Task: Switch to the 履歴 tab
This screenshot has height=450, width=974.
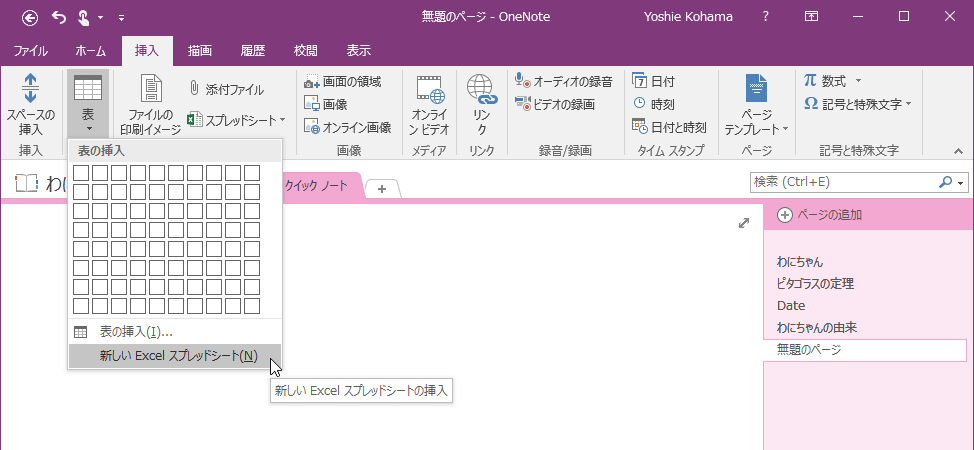Action: click(x=253, y=51)
